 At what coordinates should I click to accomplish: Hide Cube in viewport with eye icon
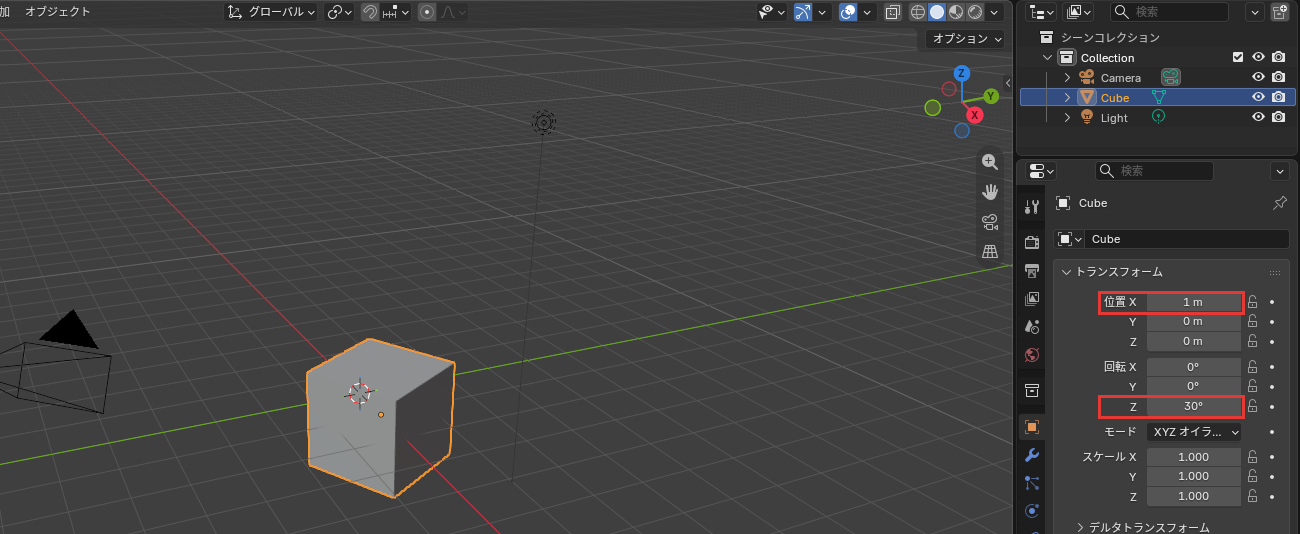tap(1259, 98)
